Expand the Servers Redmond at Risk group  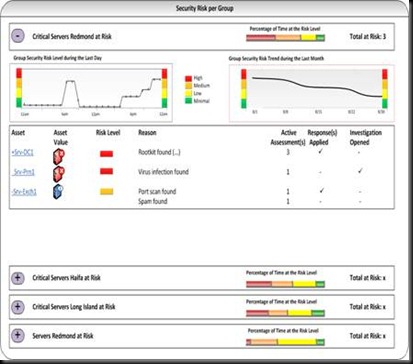click(x=18, y=336)
